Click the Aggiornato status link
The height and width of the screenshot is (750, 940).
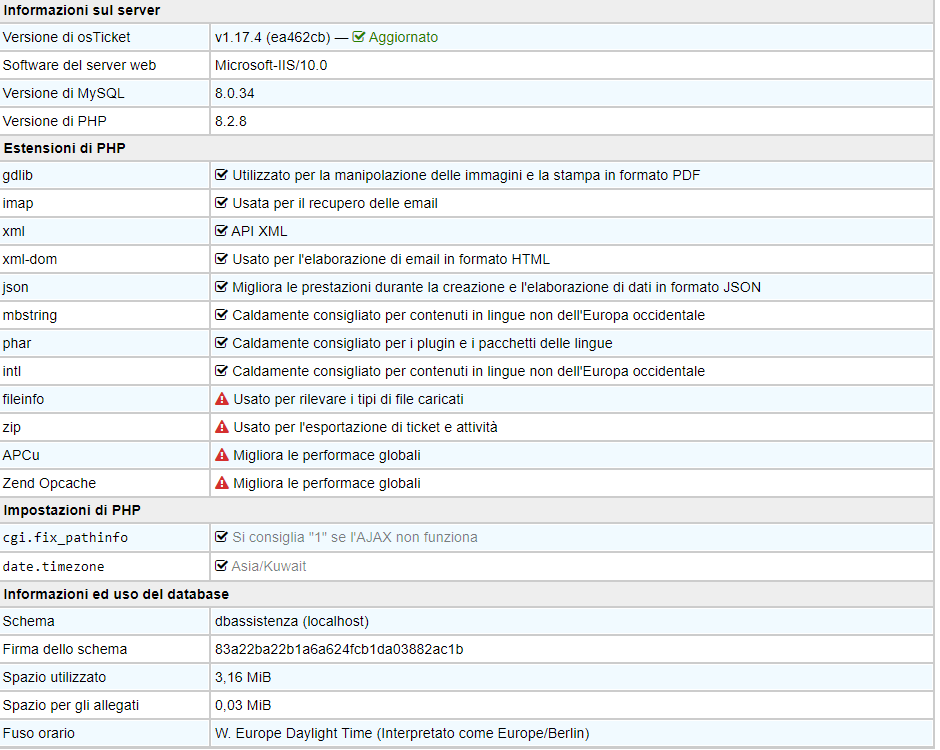click(403, 37)
